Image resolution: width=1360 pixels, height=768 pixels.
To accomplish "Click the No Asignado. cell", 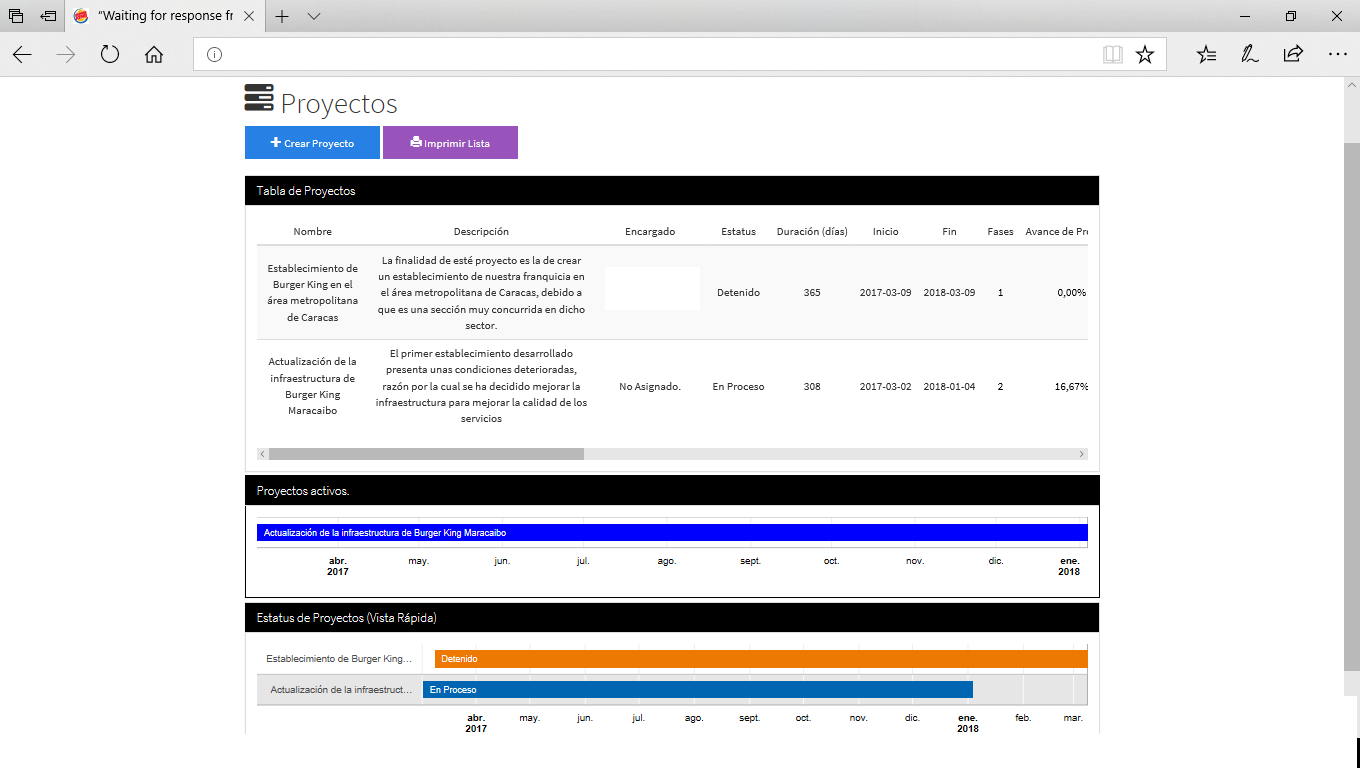I will coord(650,386).
